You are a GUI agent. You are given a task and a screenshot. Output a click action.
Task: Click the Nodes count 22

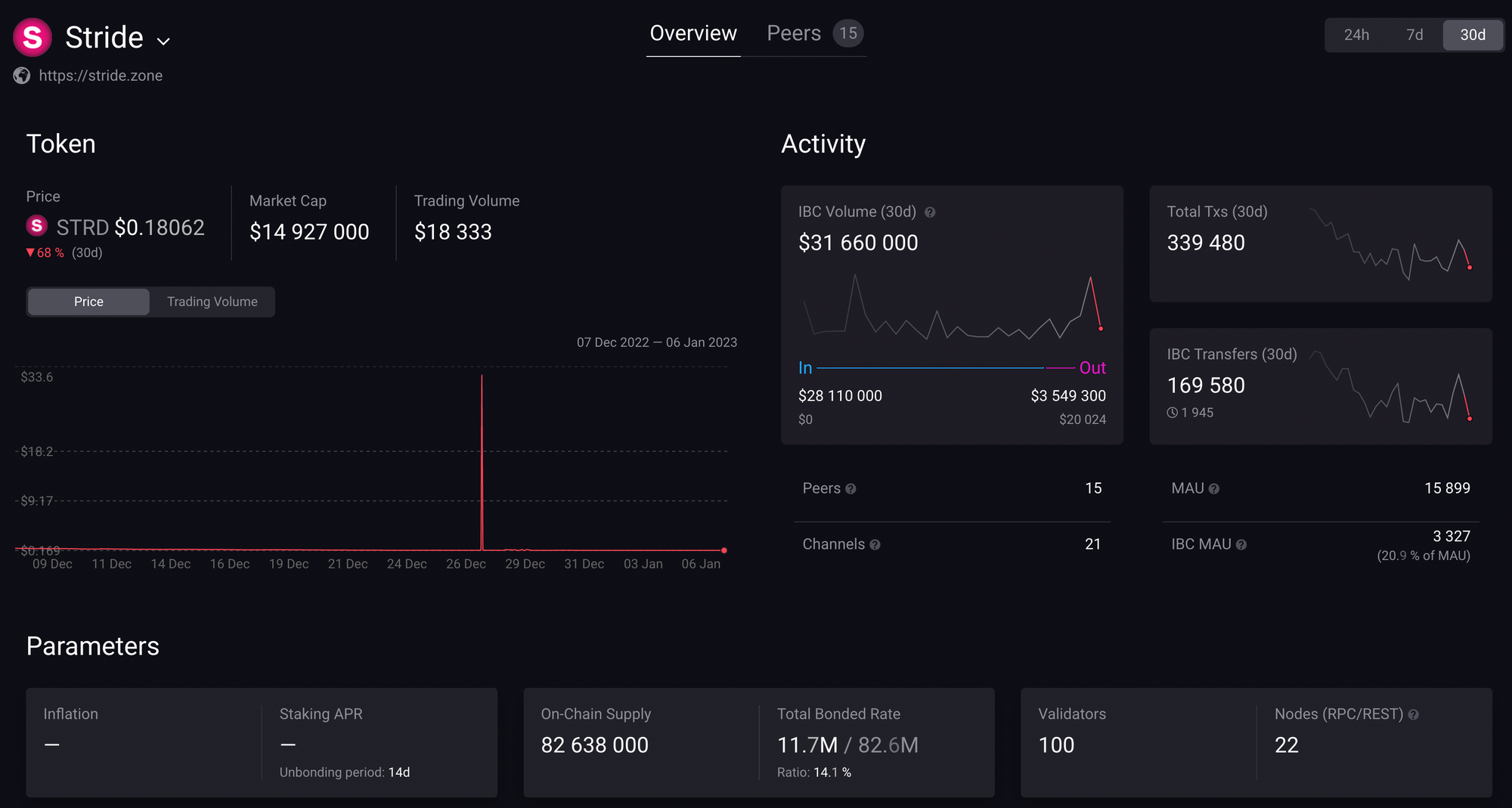pos(1286,745)
